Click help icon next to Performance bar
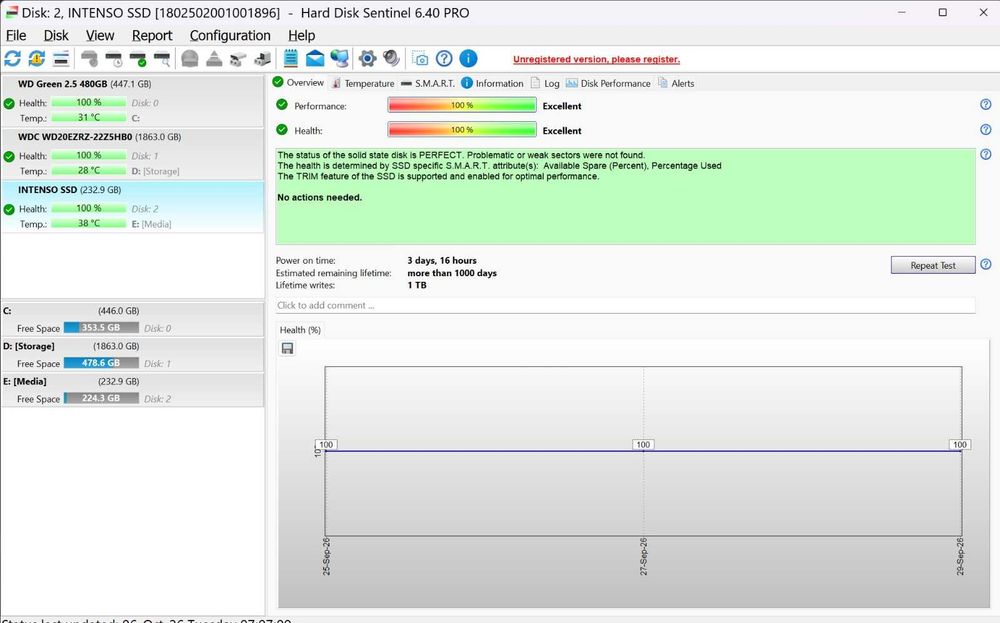The width and height of the screenshot is (1000, 623). click(x=985, y=105)
